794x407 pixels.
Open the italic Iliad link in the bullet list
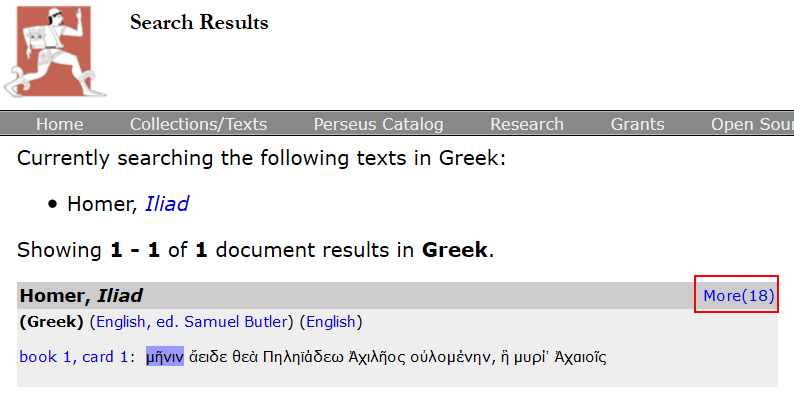click(x=167, y=204)
